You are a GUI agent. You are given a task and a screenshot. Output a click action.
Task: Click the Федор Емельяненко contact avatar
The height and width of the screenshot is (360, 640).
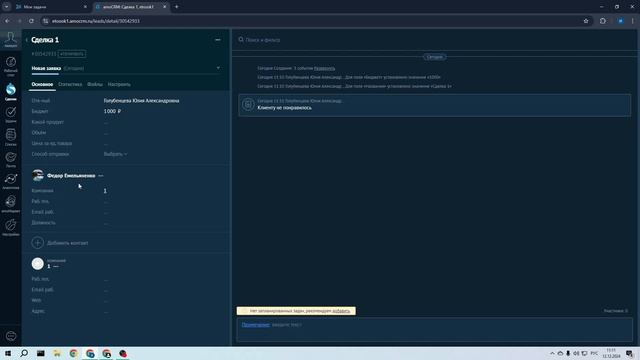(38, 176)
